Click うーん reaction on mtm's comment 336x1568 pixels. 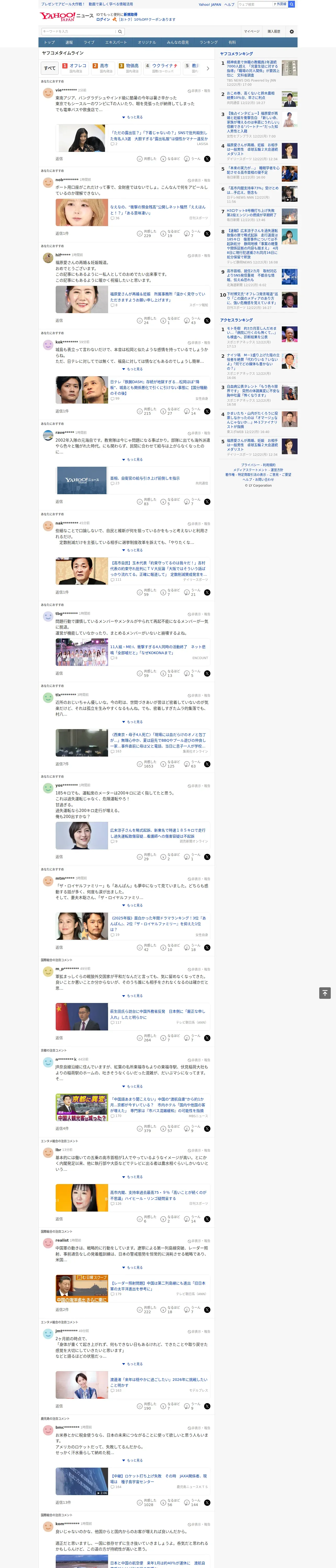coord(192,948)
